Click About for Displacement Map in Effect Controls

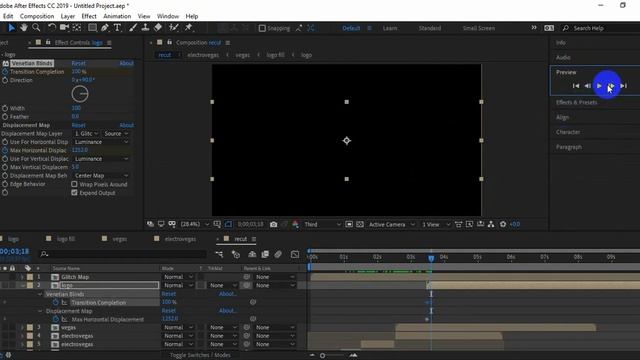coord(127,125)
